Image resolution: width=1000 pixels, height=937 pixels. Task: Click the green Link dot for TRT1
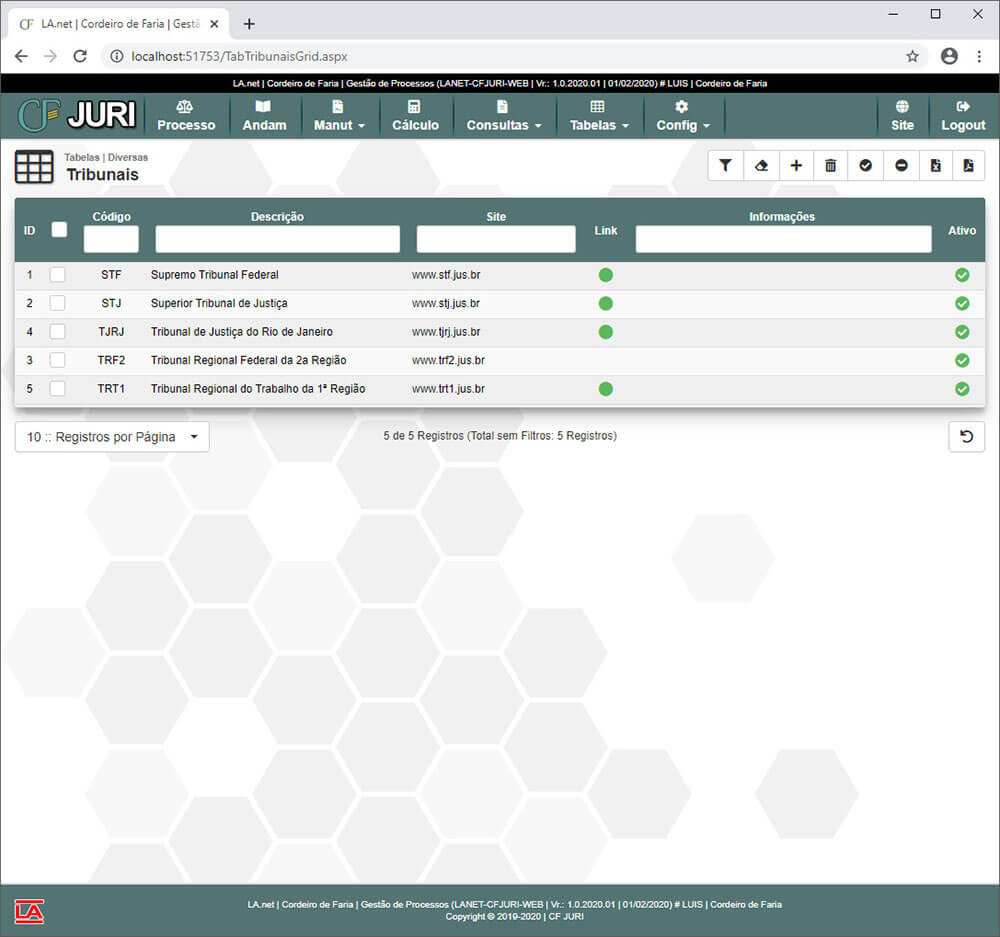[x=605, y=389]
